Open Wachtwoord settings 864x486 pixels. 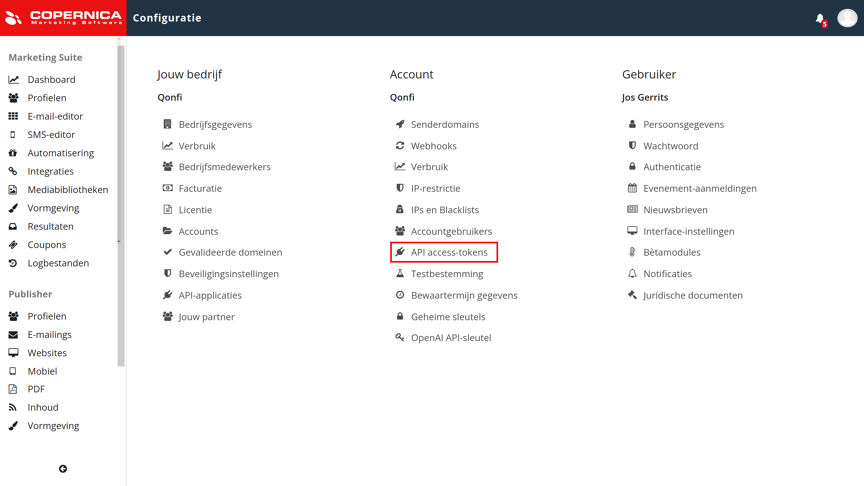671,146
